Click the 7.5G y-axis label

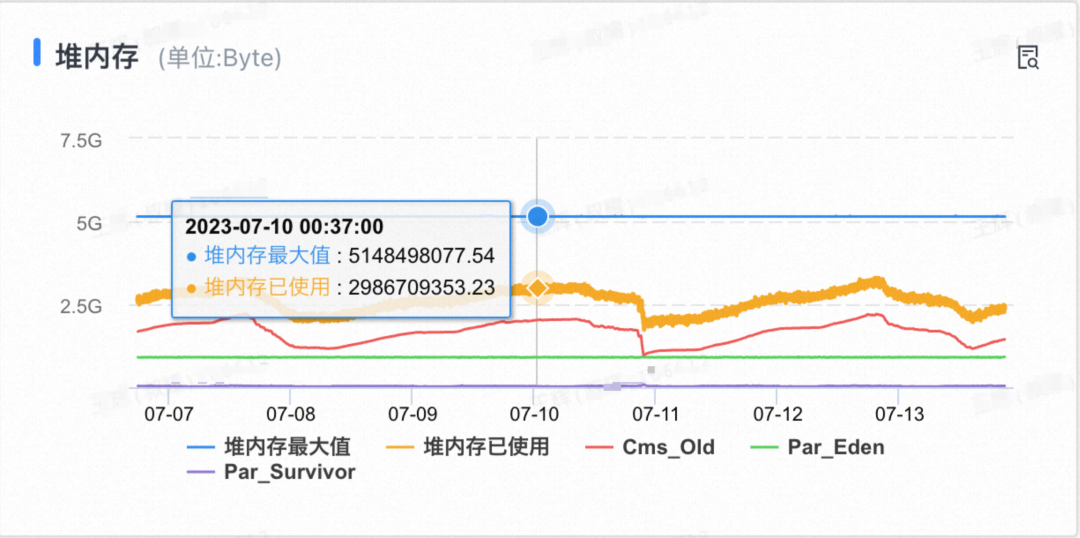click(x=81, y=140)
